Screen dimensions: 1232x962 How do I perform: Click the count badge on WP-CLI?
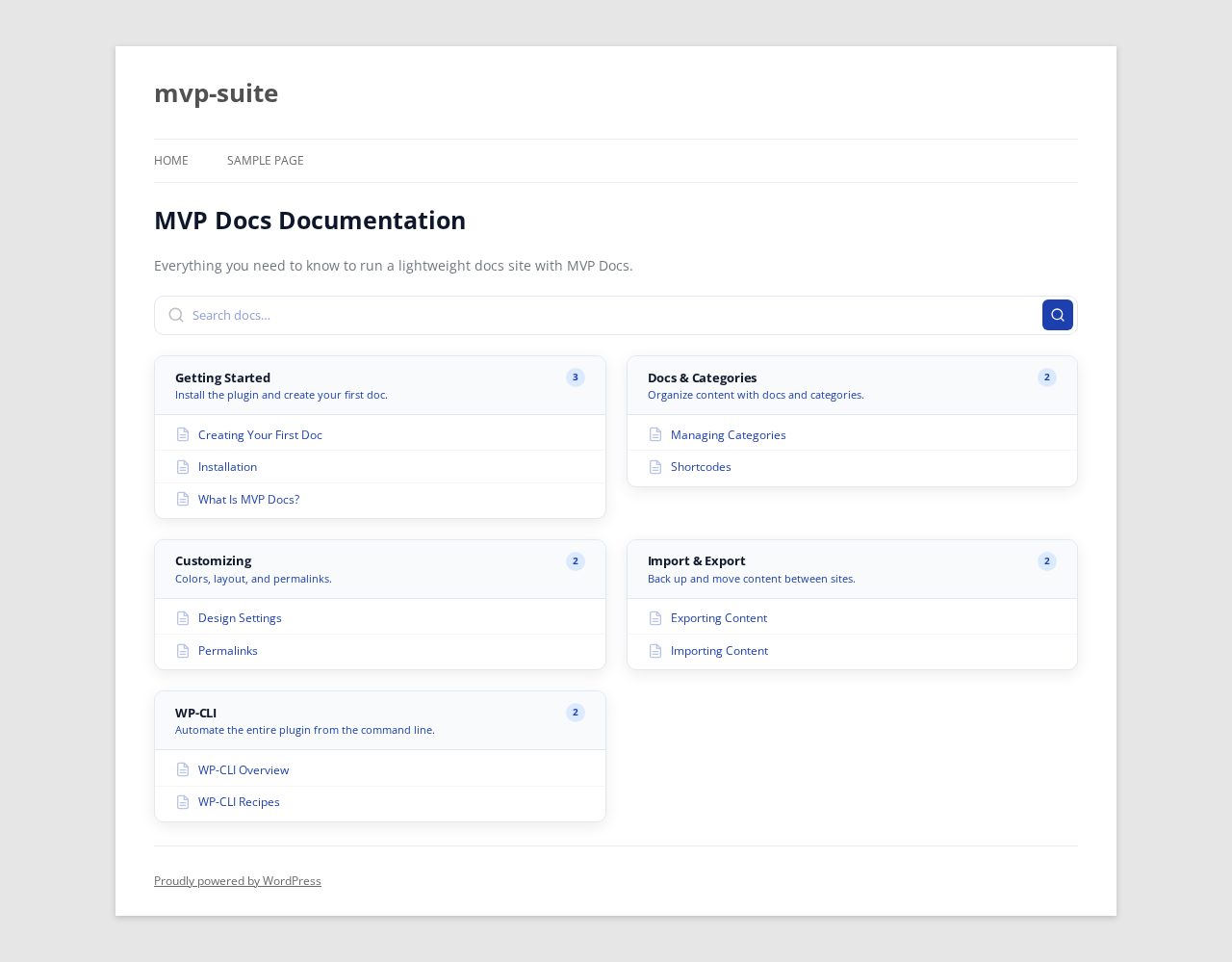click(576, 713)
